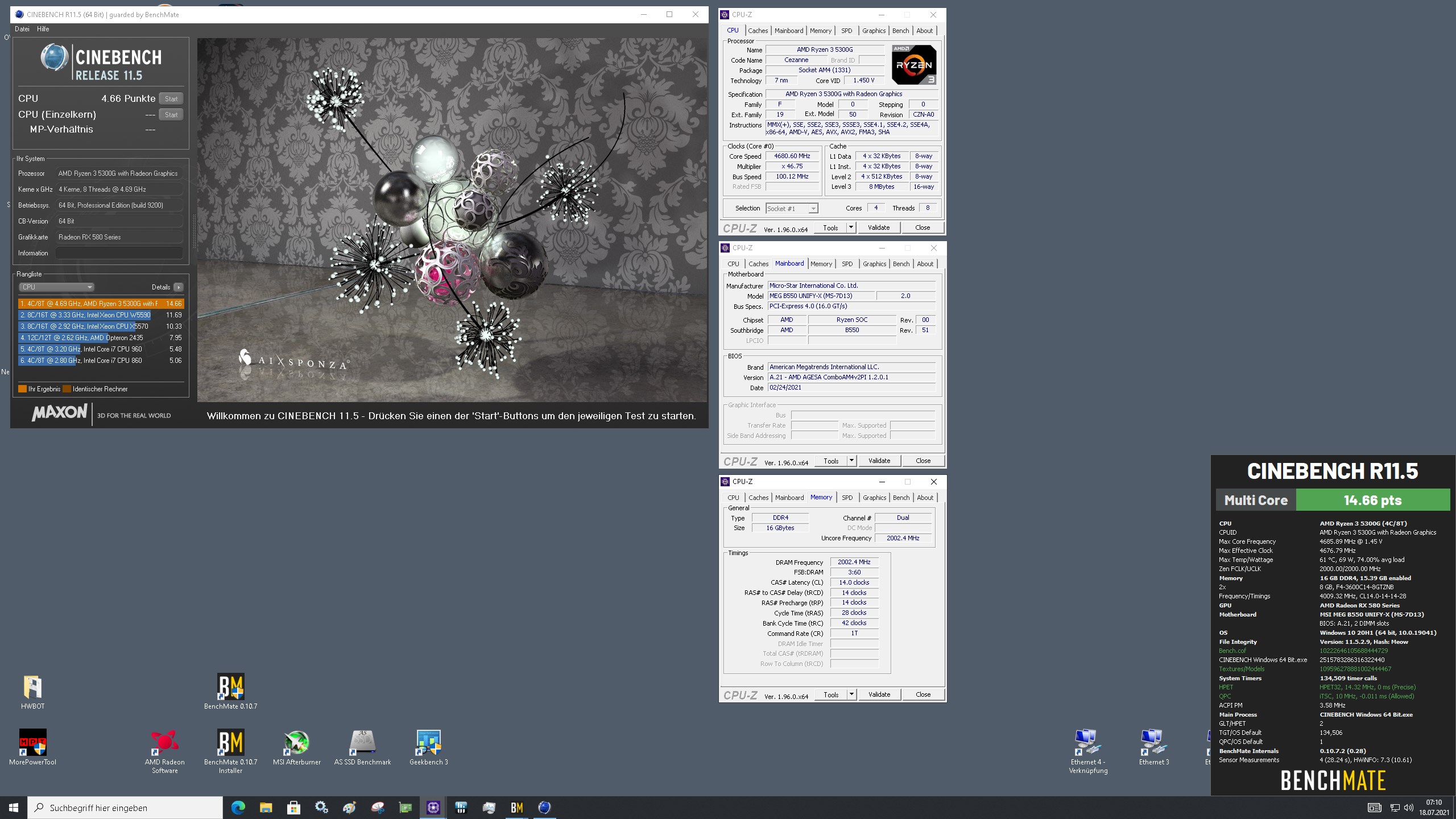The image size is (1456, 819).
Task: Open Hilfe menu in Cinebench
Action: pos(43,29)
